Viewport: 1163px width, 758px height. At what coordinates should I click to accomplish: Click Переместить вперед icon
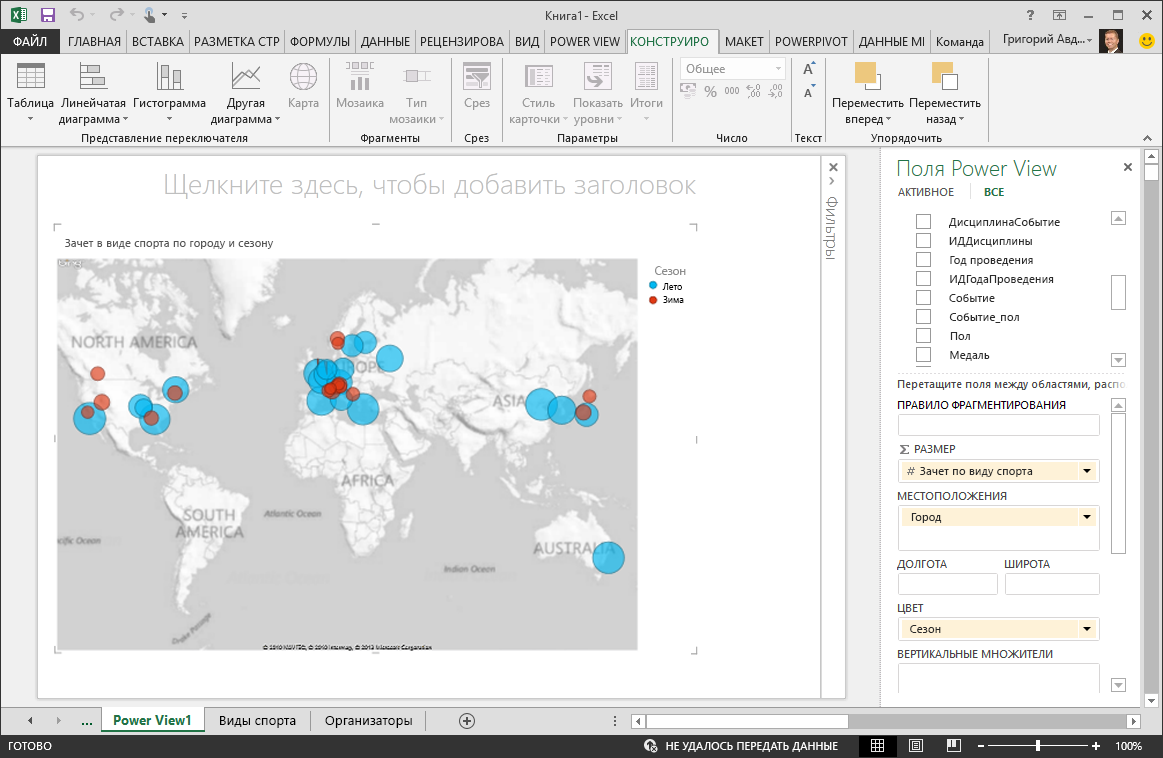[867, 76]
